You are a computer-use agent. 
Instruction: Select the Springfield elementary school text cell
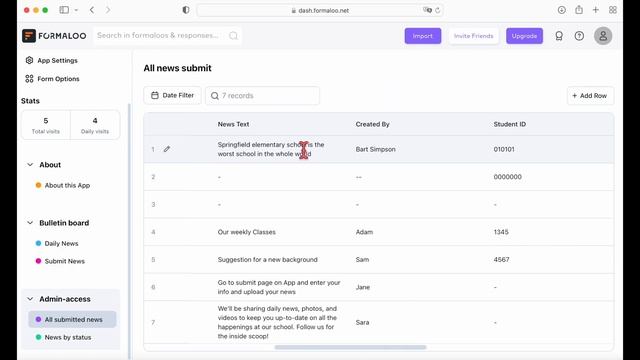[271, 149]
